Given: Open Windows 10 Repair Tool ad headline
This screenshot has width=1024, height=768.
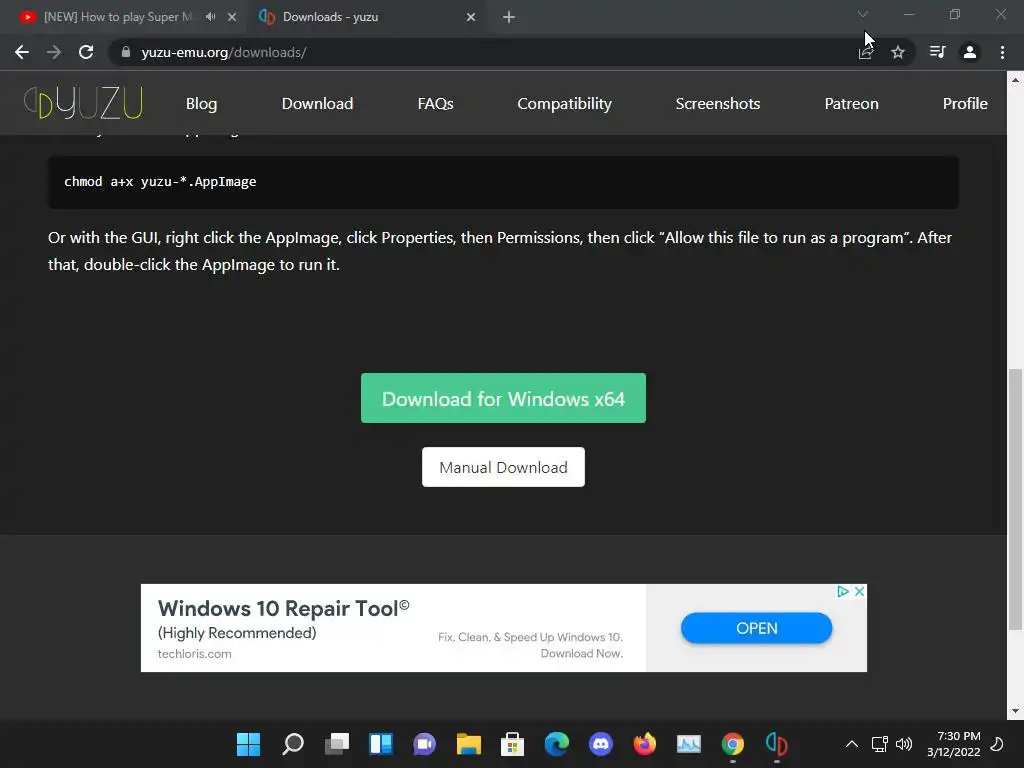Looking at the screenshot, I should [x=283, y=608].
